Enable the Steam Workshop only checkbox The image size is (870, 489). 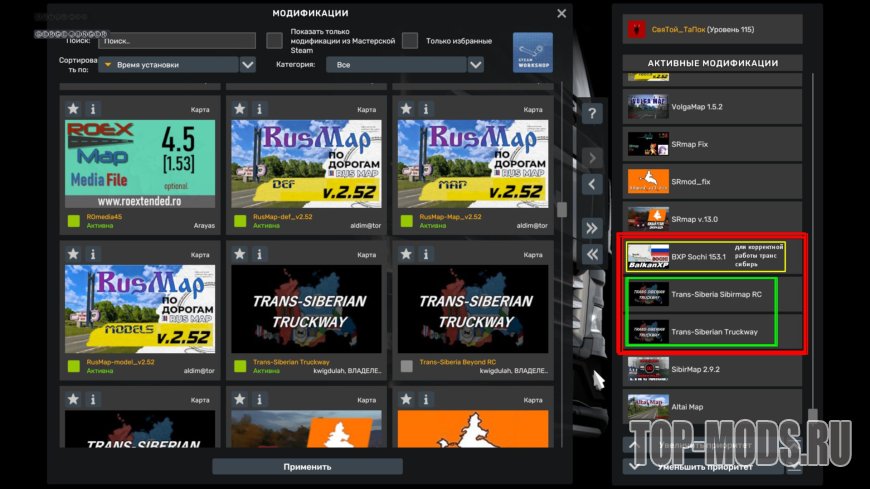(274, 41)
